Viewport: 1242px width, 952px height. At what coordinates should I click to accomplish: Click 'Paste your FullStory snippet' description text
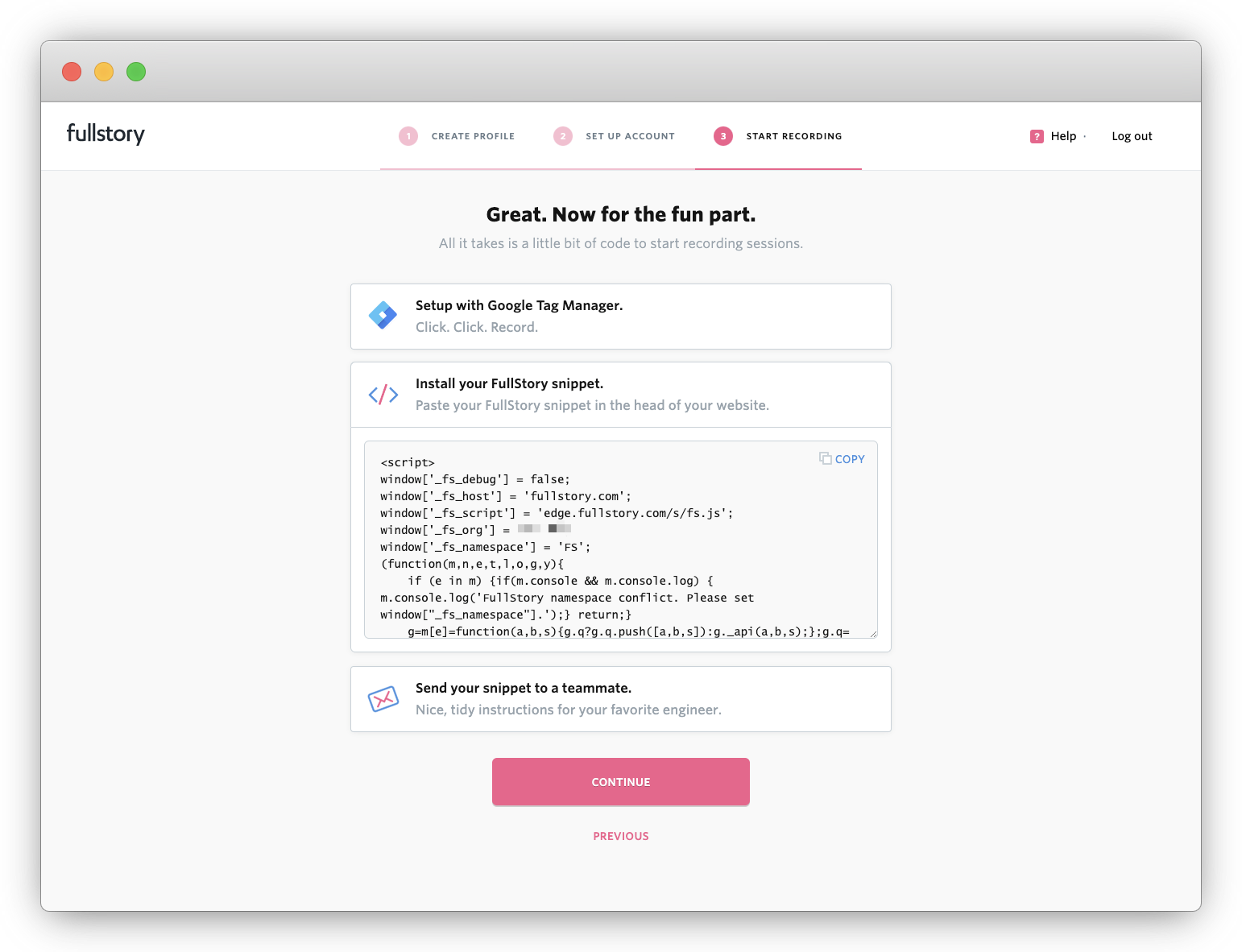pyautogui.click(x=592, y=405)
